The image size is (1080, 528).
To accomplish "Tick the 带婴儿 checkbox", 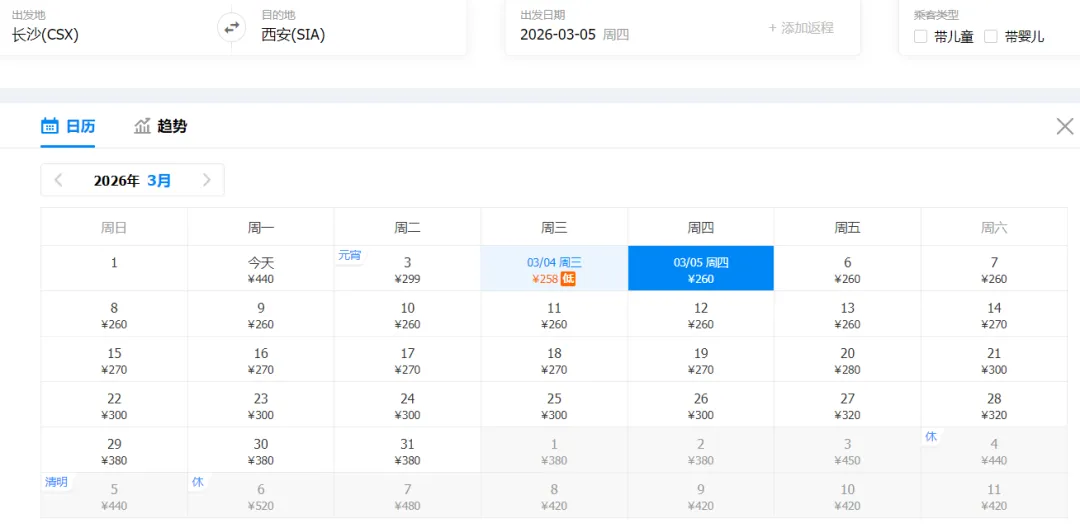I will tap(990, 37).
